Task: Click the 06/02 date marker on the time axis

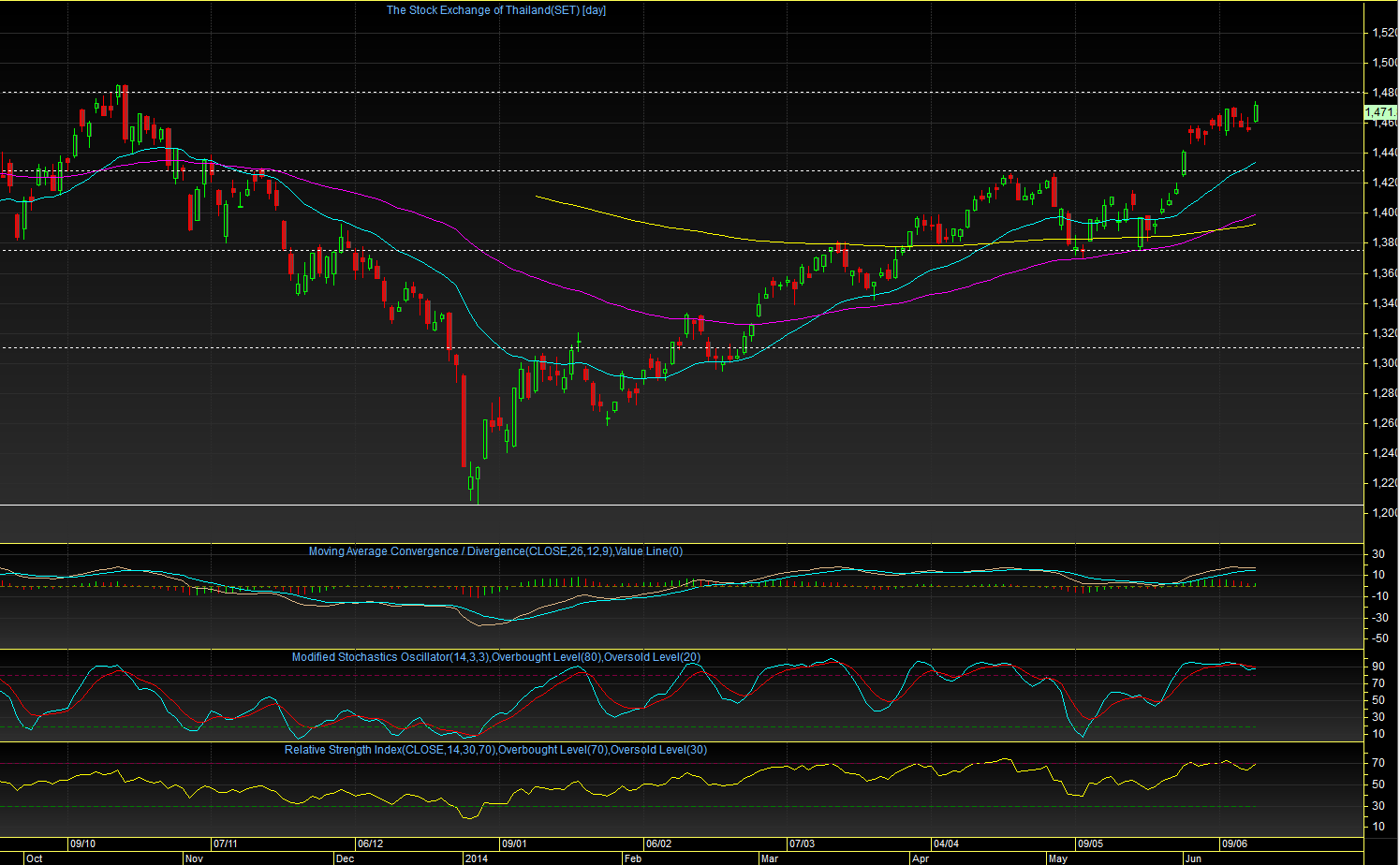Action: click(x=659, y=843)
